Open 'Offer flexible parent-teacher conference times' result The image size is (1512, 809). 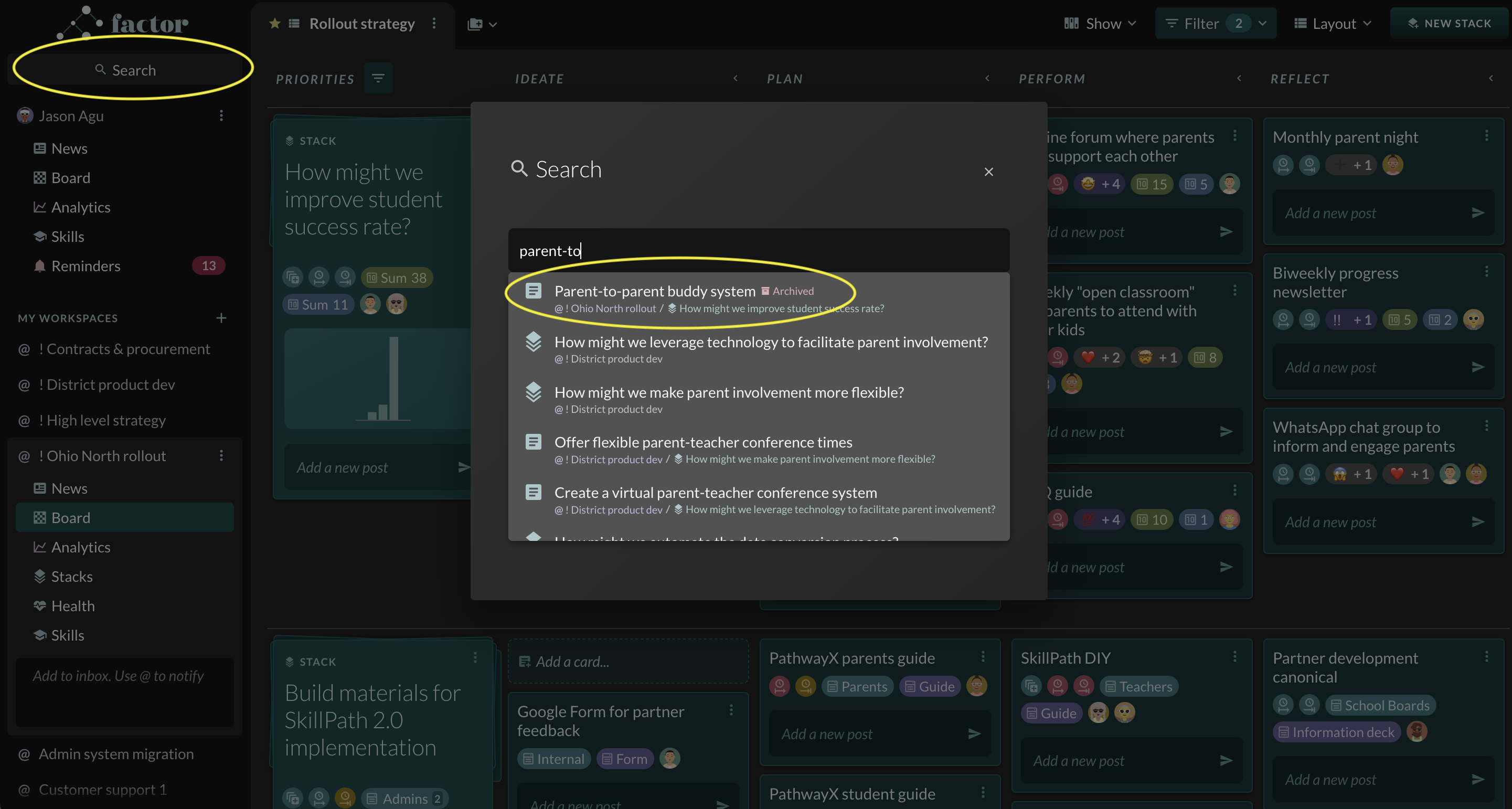click(x=758, y=450)
